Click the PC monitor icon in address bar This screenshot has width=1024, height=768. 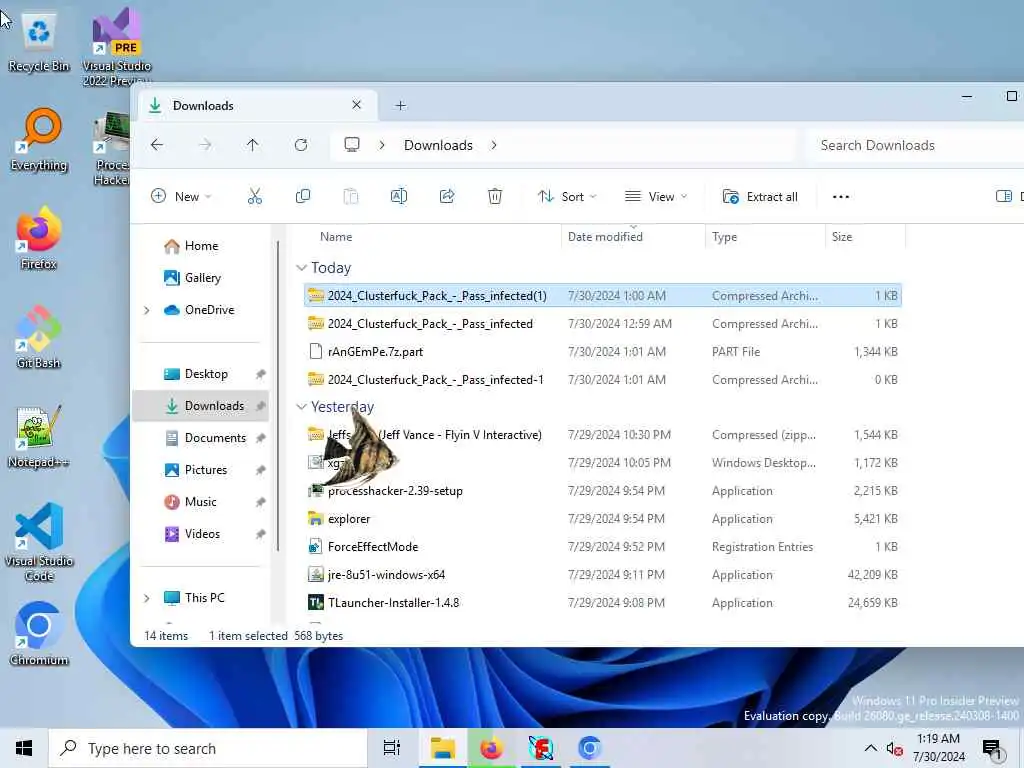(x=352, y=144)
